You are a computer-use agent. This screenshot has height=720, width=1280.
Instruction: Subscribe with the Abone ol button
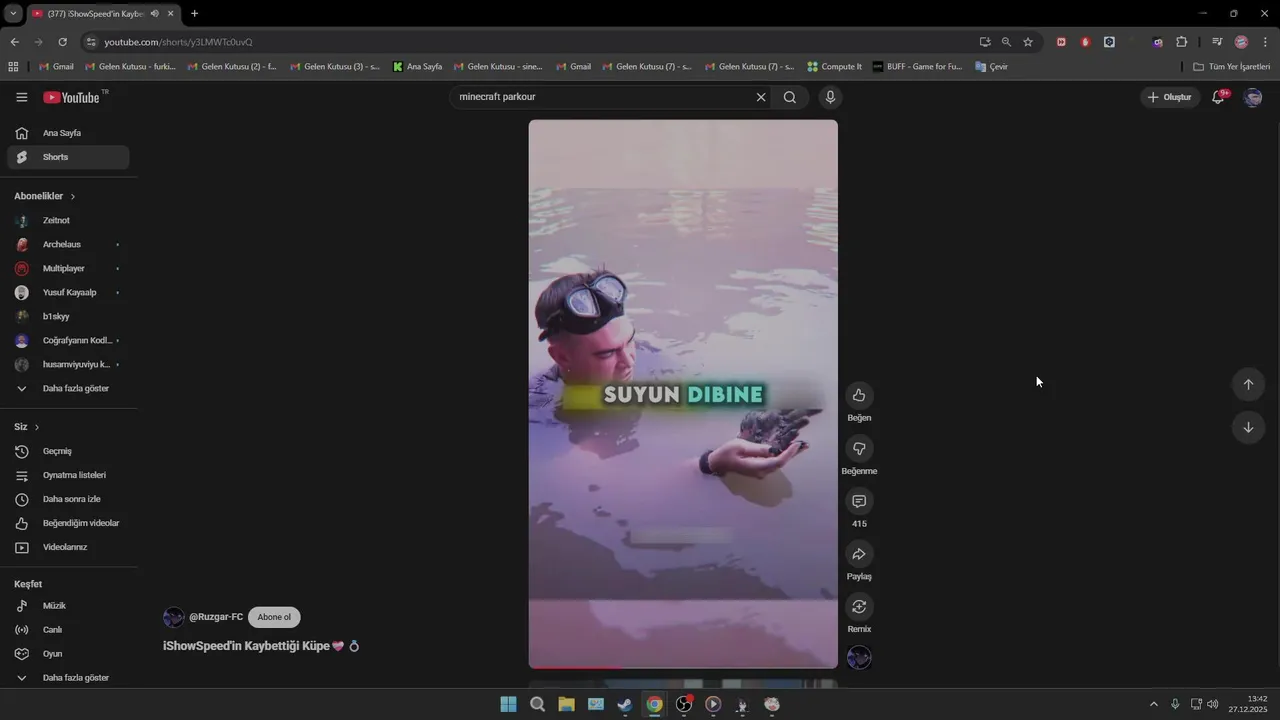click(274, 617)
